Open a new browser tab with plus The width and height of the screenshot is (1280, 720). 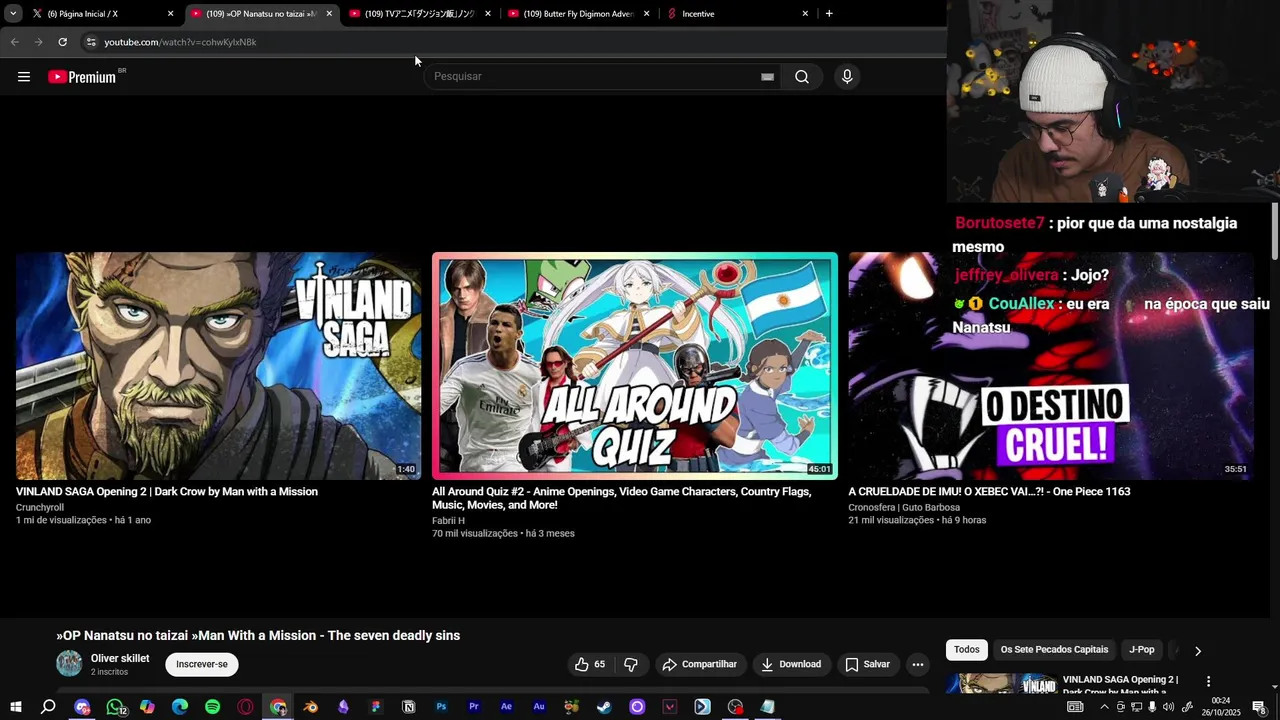click(829, 14)
